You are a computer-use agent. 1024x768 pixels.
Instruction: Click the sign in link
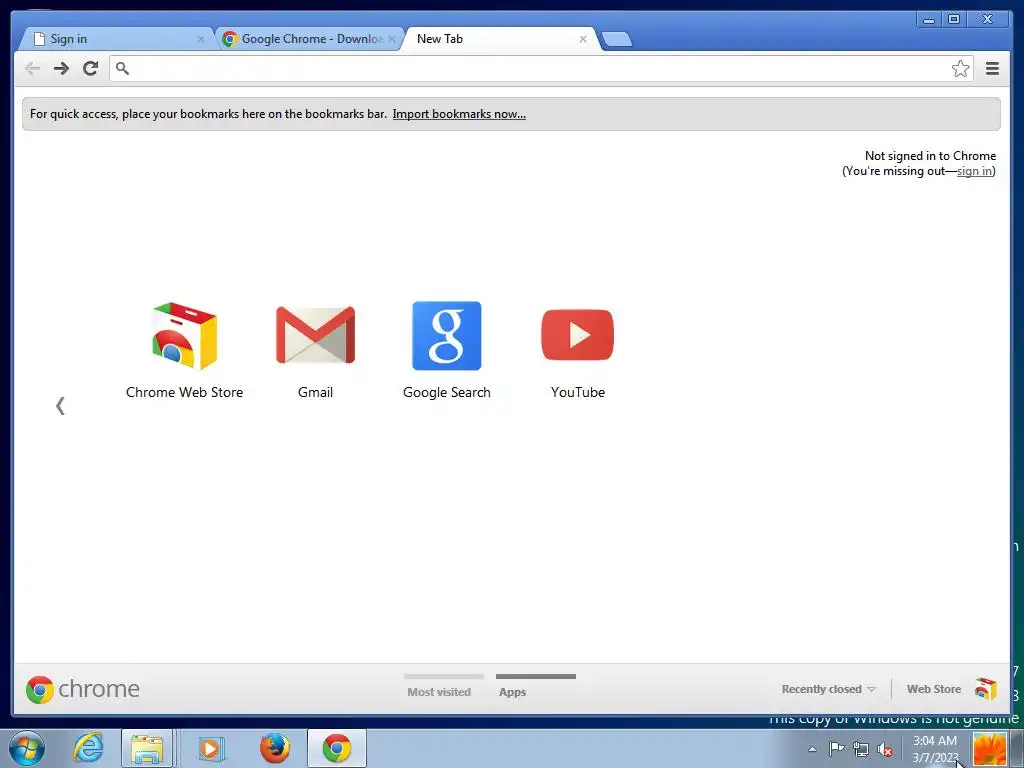click(974, 171)
